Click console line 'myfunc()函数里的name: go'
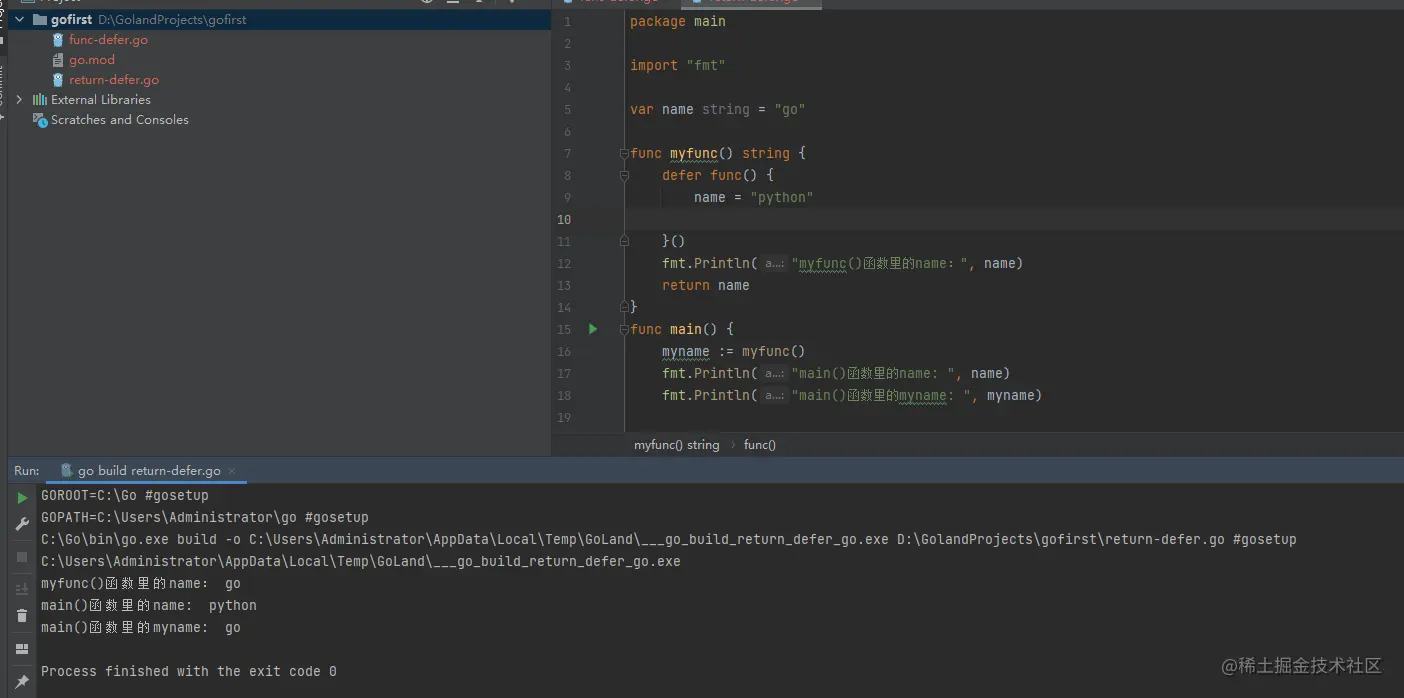Viewport: 1404px width, 698px height. 141,584
